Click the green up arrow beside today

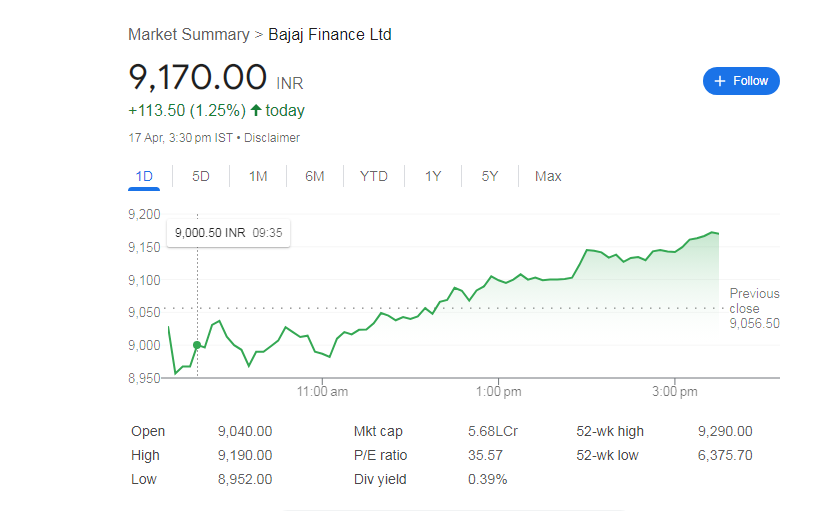pos(256,110)
